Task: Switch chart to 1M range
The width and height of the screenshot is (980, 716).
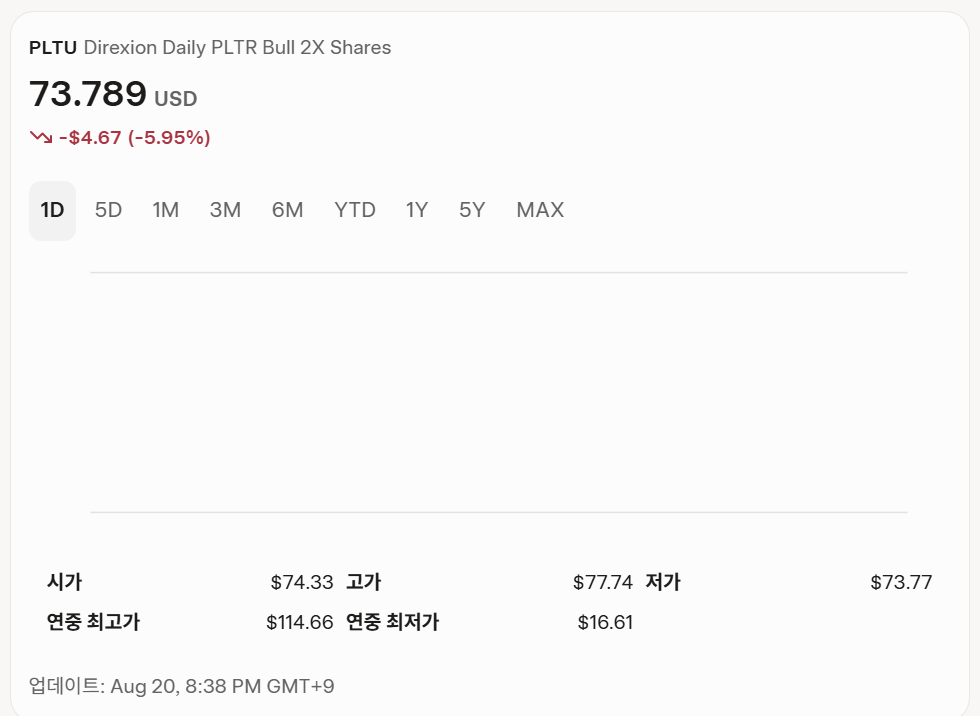Action: 165,210
